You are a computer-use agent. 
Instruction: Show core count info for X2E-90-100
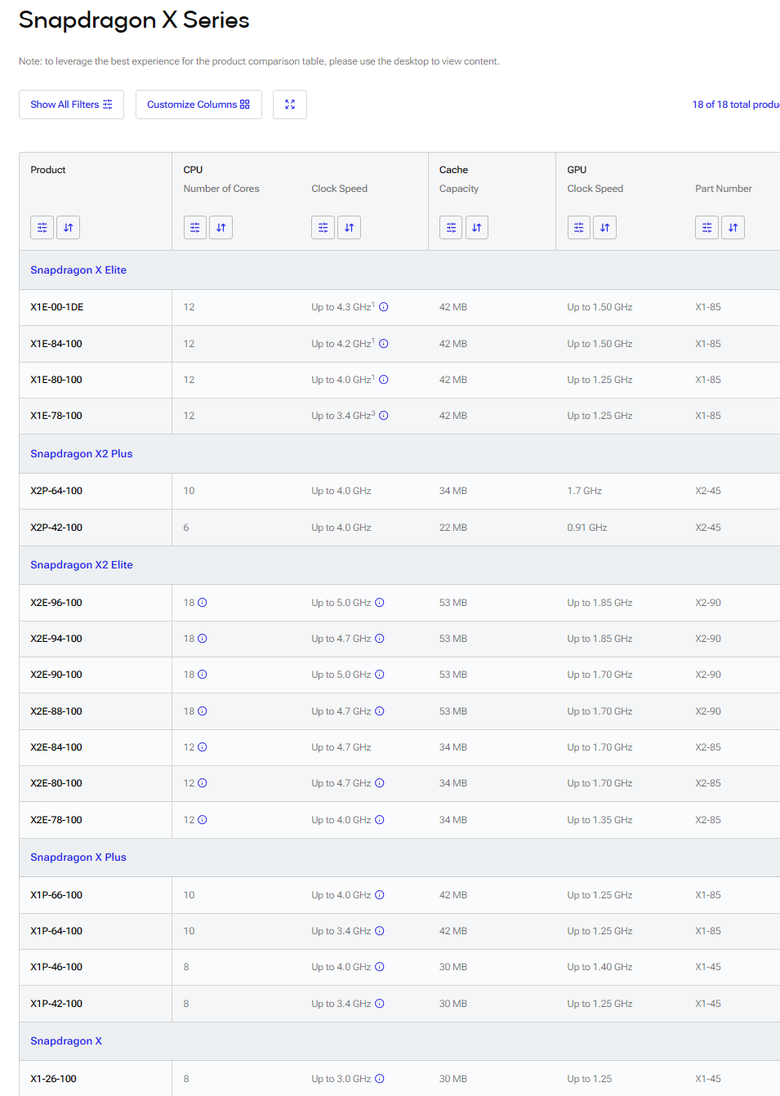[202, 675]
